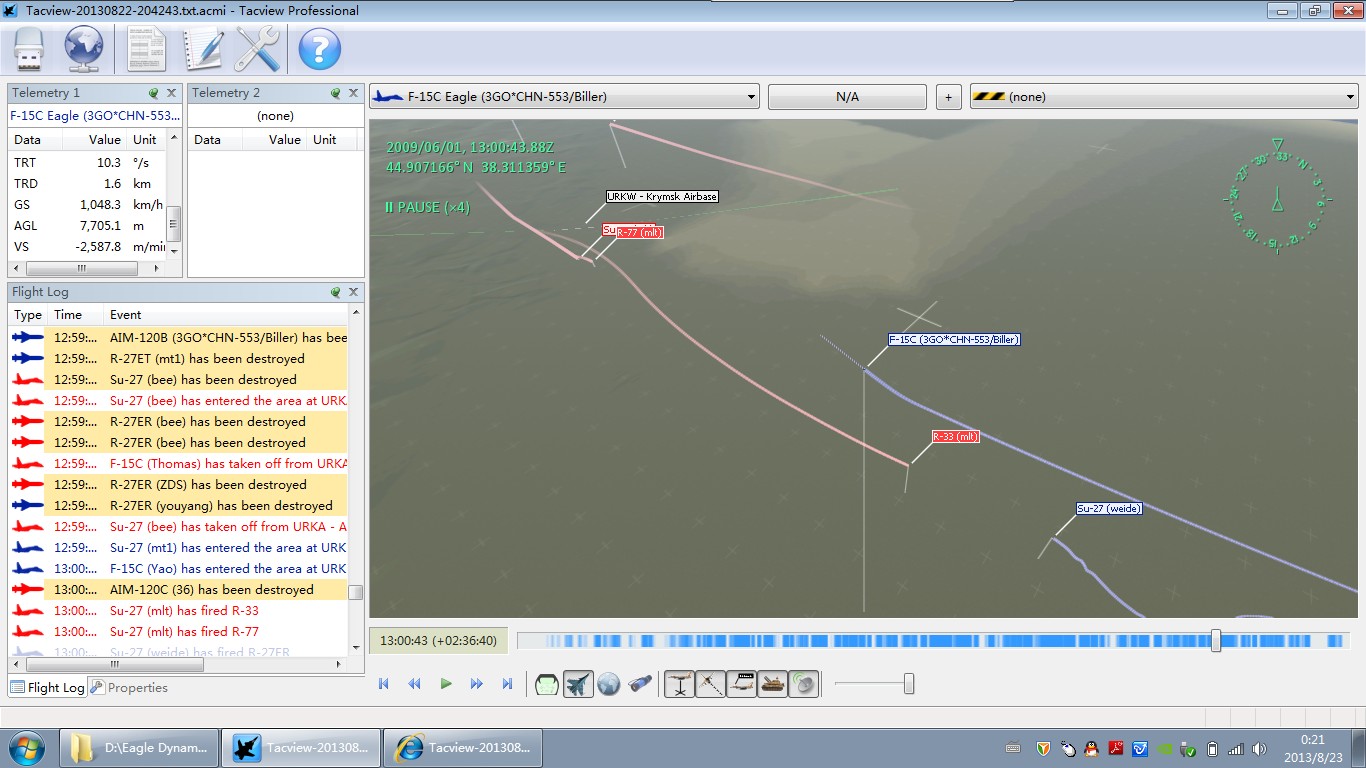Click the R-33 (mlt) missile label
Screen dimensions: 1366x768
tap(955, 437)
